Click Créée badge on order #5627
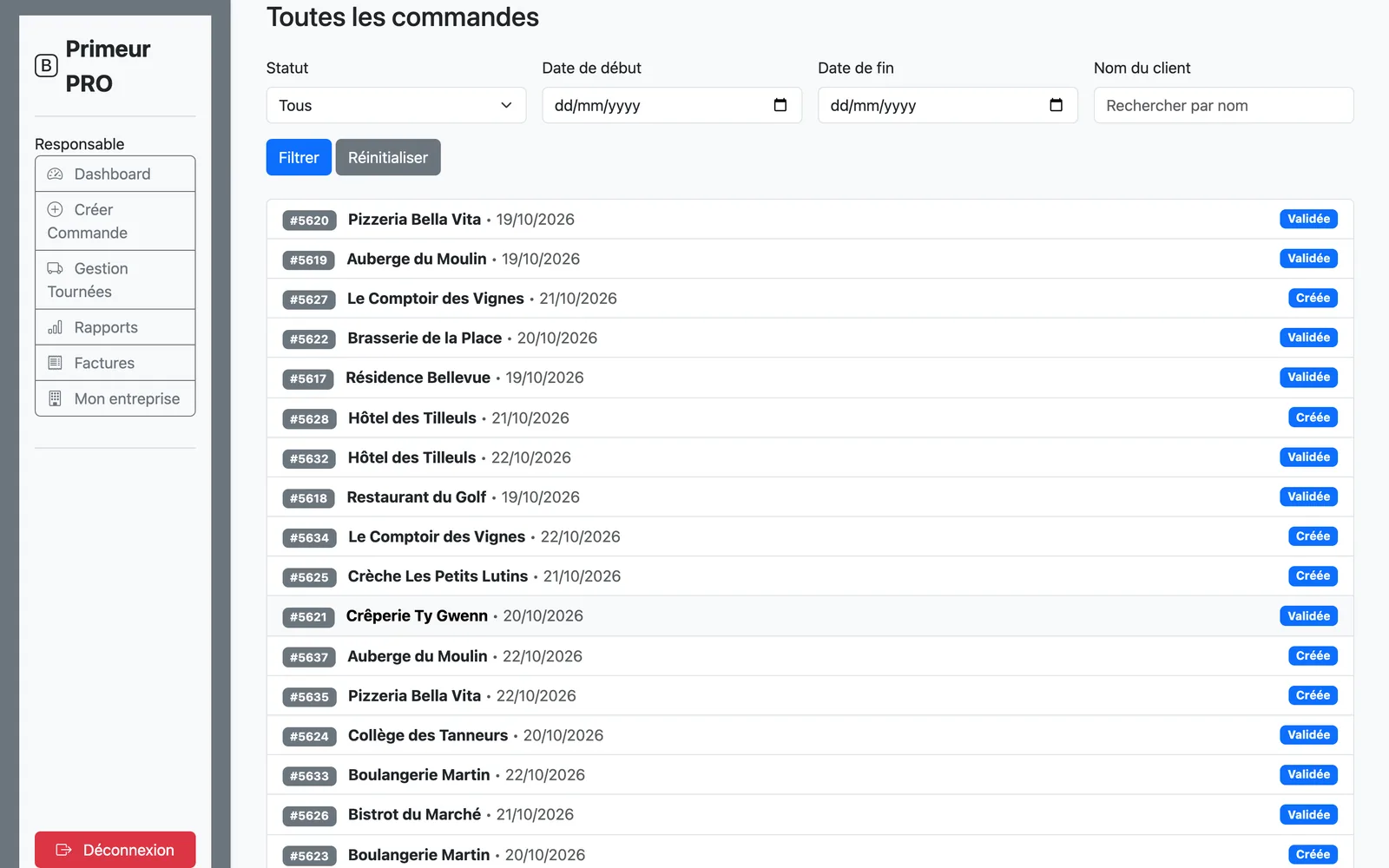Viewport: 1389px width, 868px height. pos(1313,298)
